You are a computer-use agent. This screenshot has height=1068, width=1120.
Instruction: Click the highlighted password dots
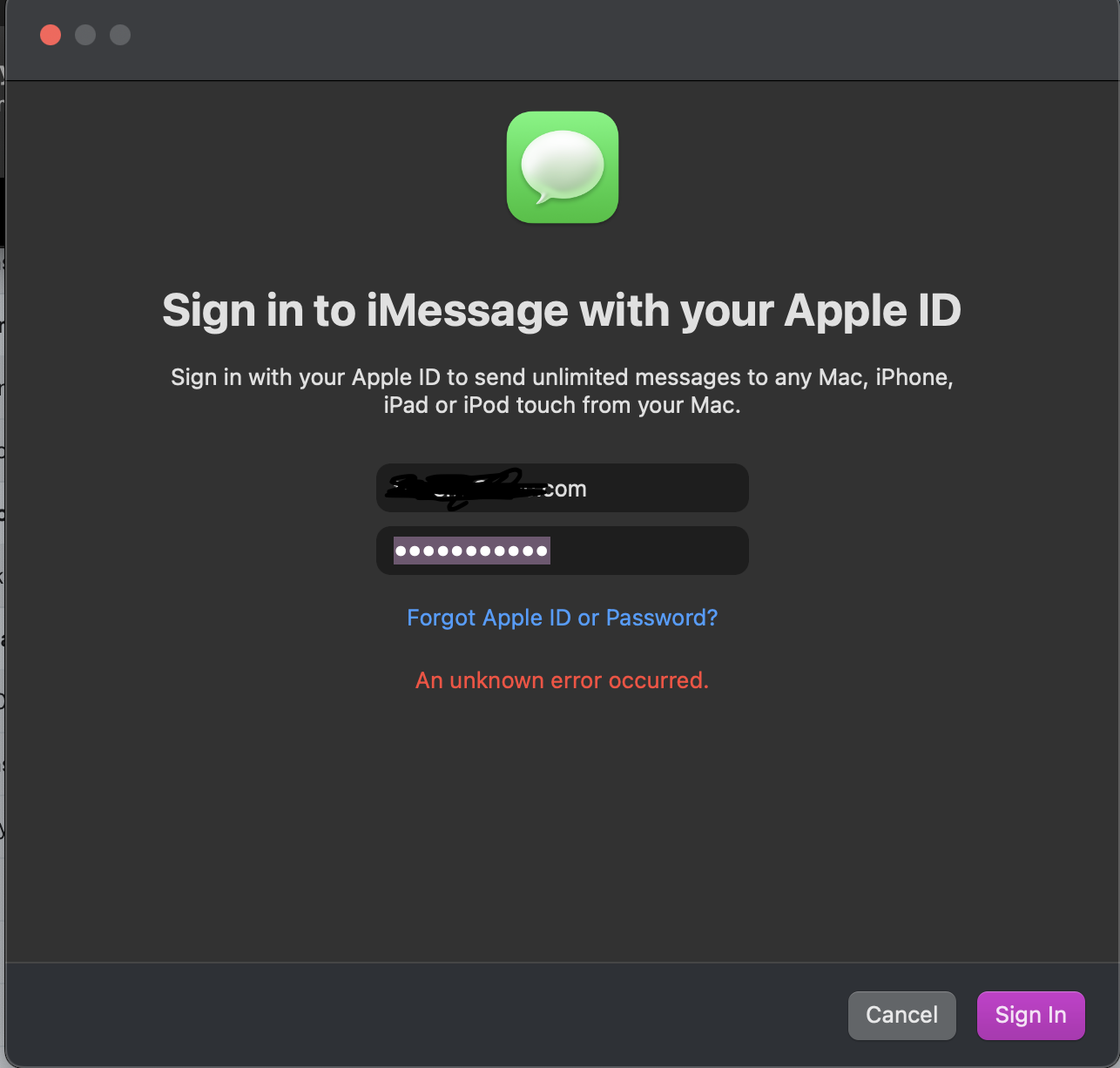tap(472, 551)
